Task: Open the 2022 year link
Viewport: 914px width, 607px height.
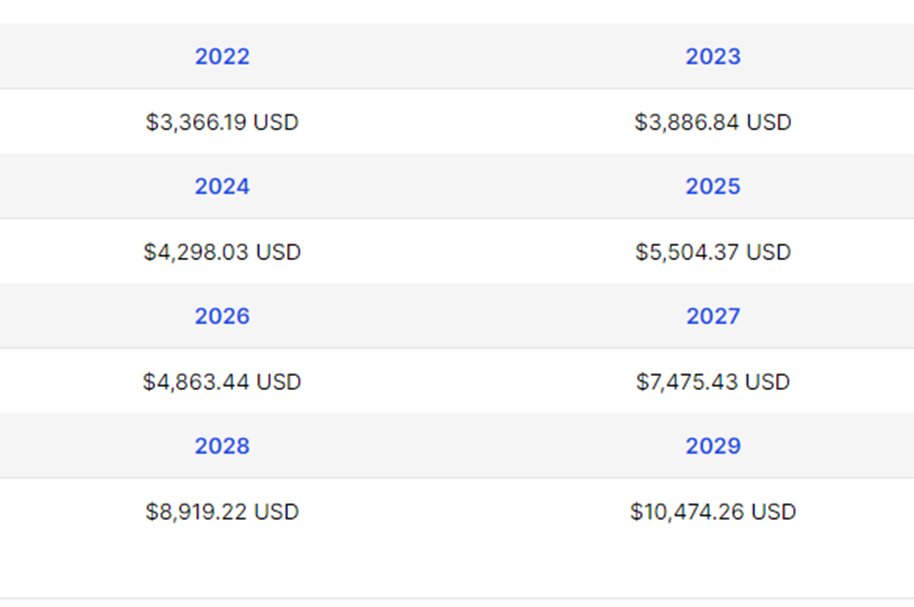Action: (222, 57)
